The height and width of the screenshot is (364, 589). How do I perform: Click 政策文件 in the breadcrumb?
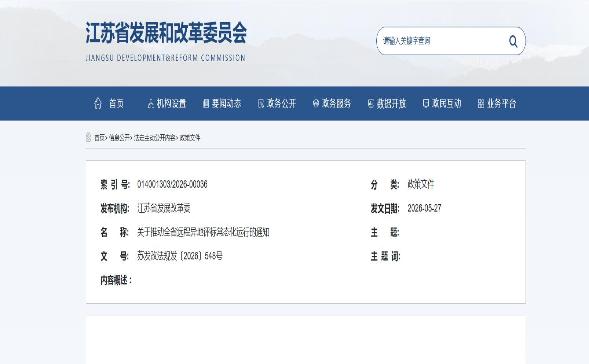[190, 138]
